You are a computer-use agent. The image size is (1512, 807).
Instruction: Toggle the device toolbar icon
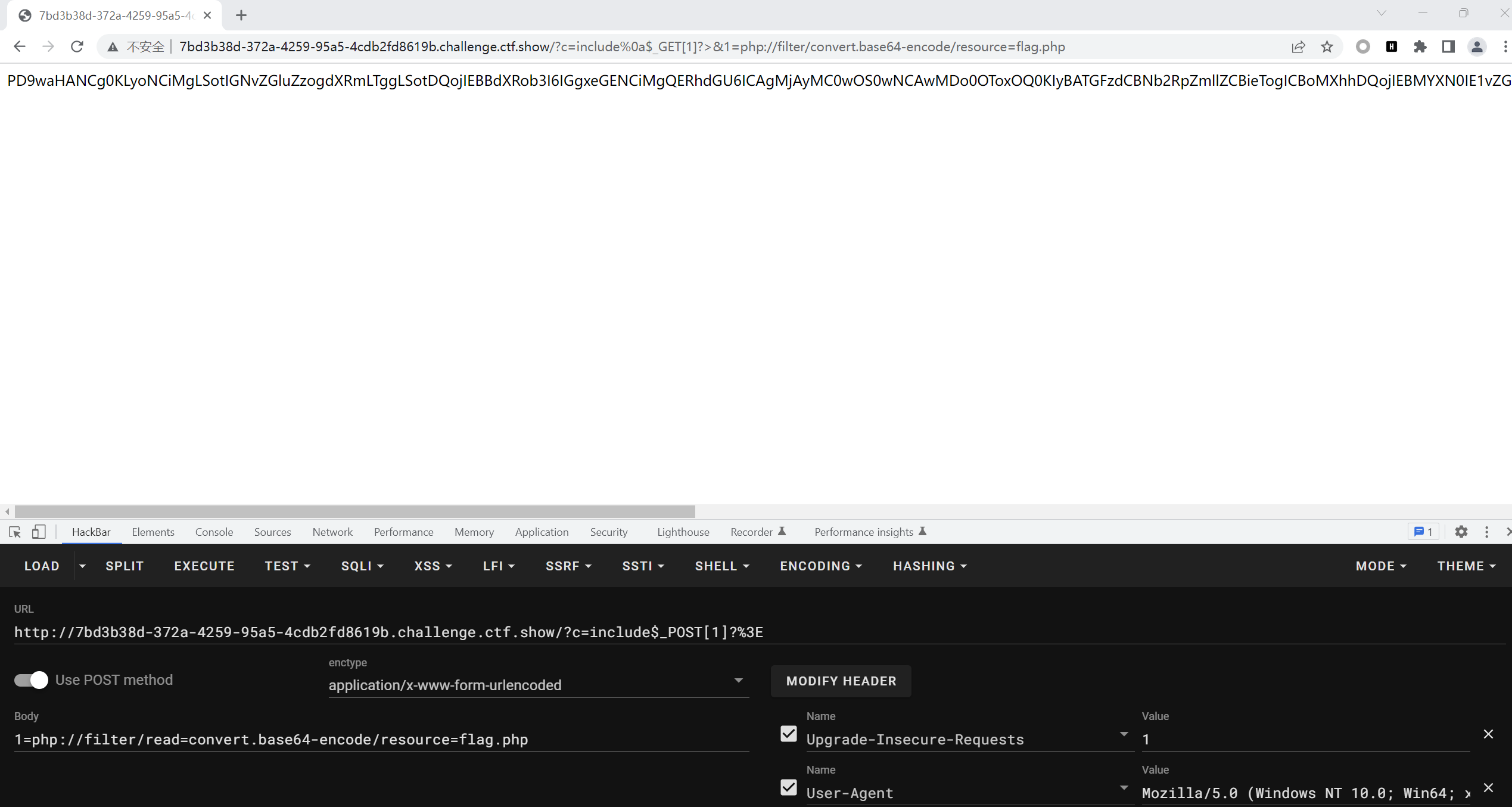tap(39, 532)
